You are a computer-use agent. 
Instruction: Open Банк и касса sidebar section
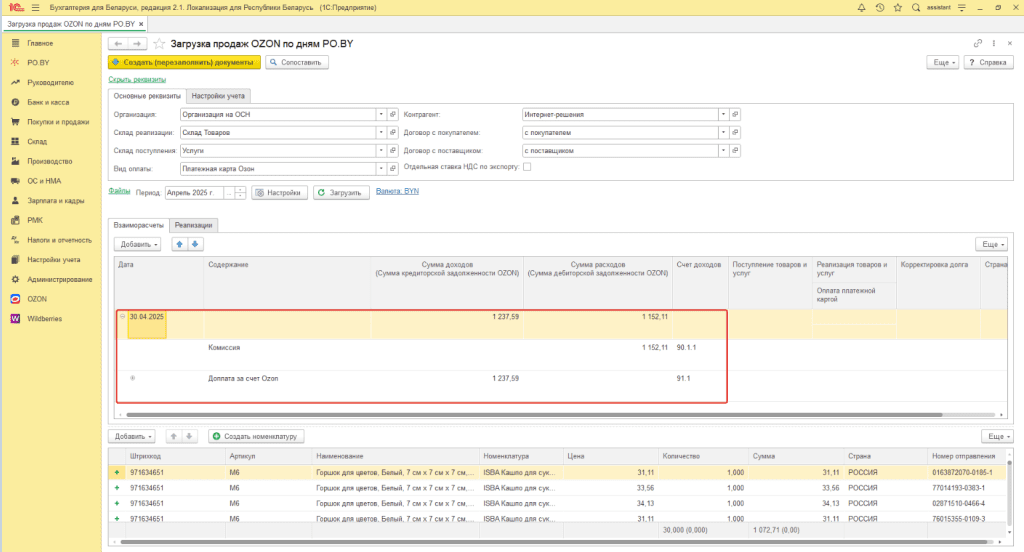tap(48, 103)
